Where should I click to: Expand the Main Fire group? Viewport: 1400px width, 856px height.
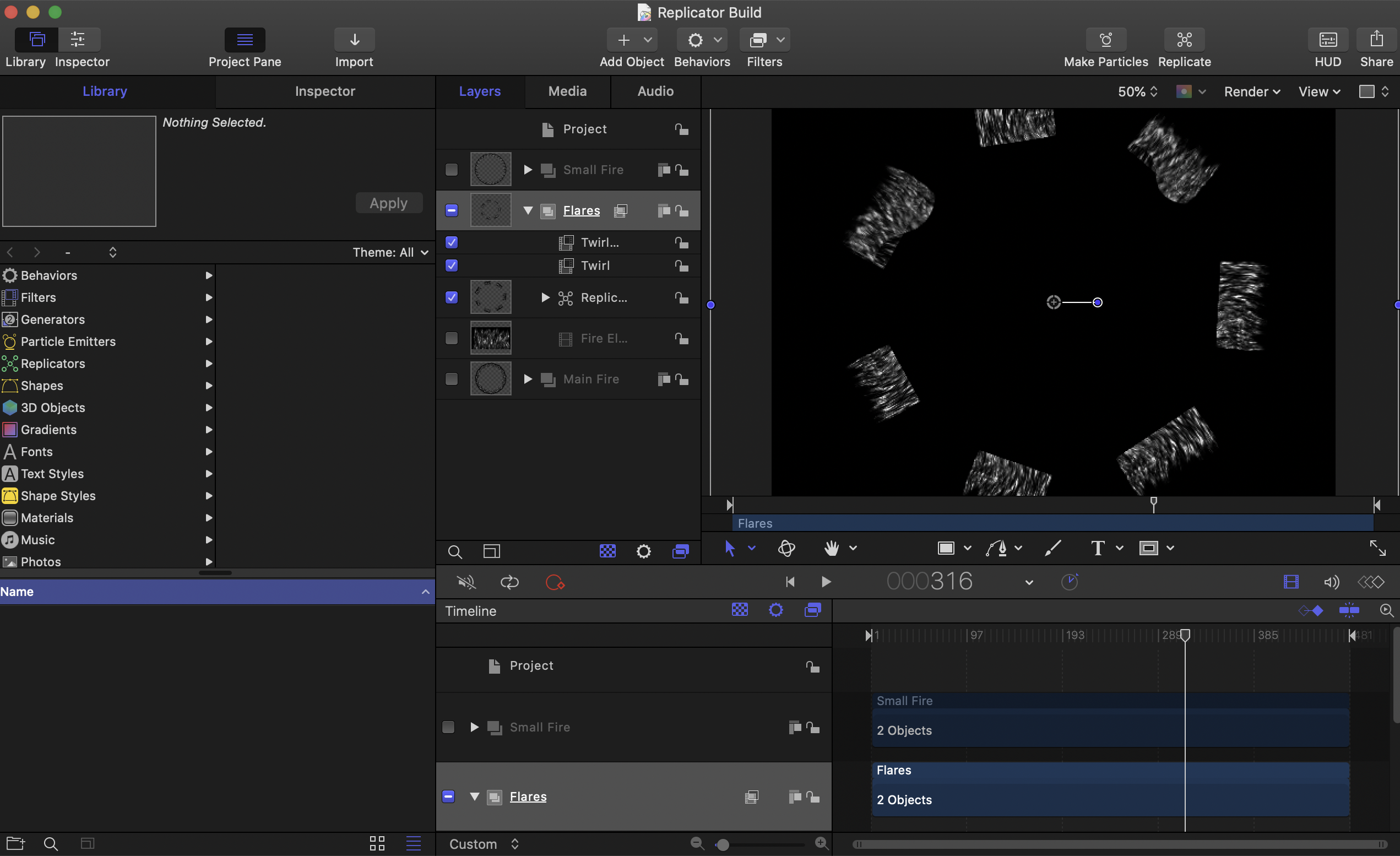point(527,379)
